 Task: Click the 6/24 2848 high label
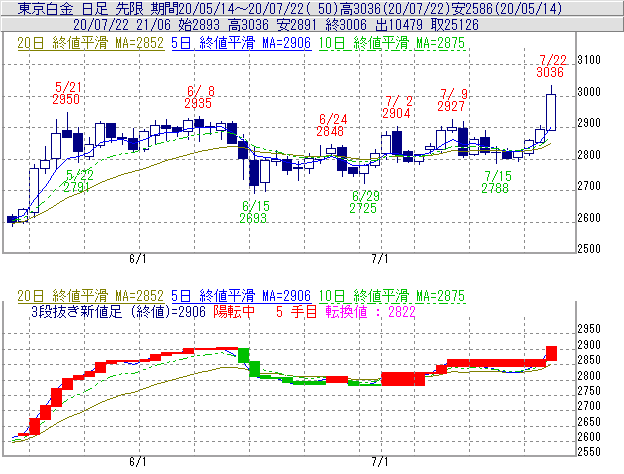(332, 125)
